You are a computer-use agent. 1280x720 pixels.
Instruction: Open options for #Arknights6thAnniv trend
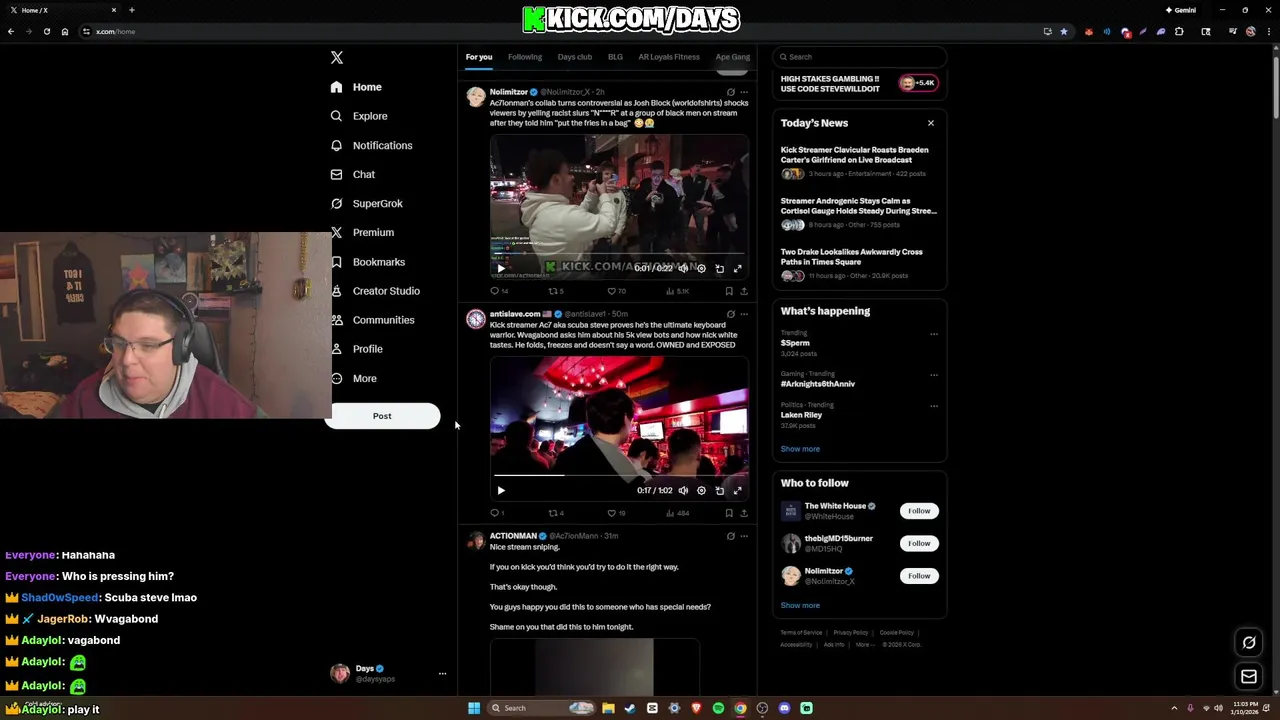[x=934, y=375]
